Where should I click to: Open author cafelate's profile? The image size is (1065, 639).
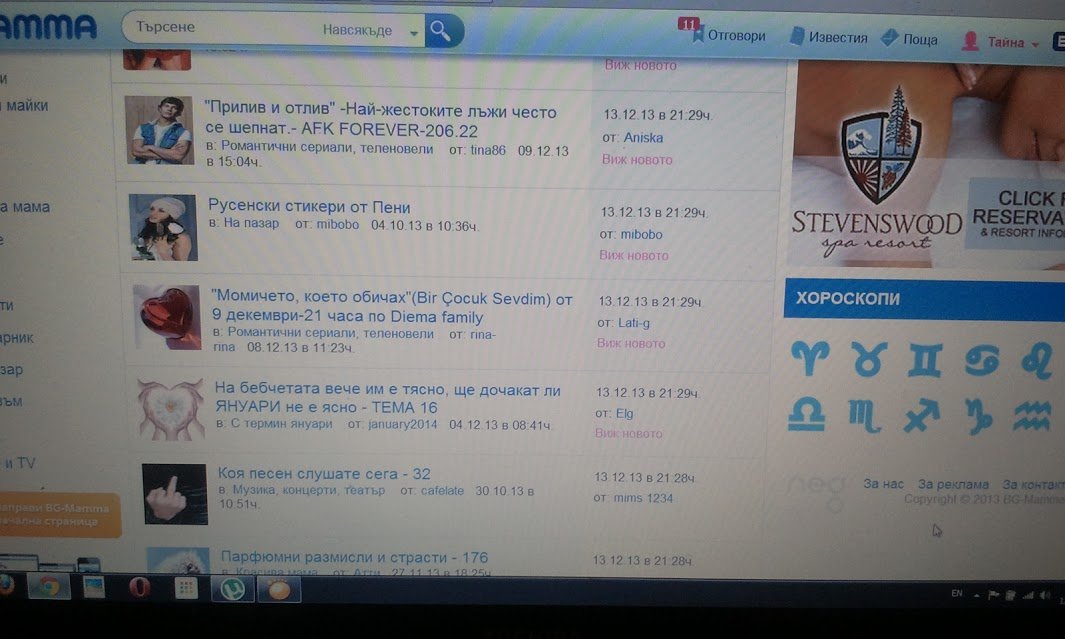442,490
